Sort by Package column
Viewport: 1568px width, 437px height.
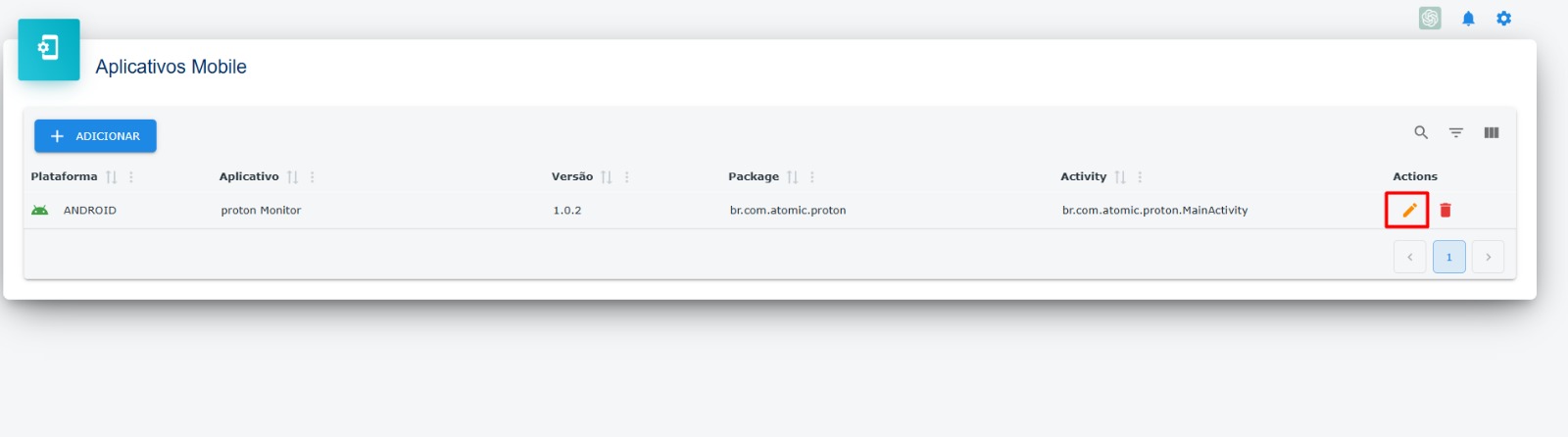pyautogui.click(x=793, y=177)
